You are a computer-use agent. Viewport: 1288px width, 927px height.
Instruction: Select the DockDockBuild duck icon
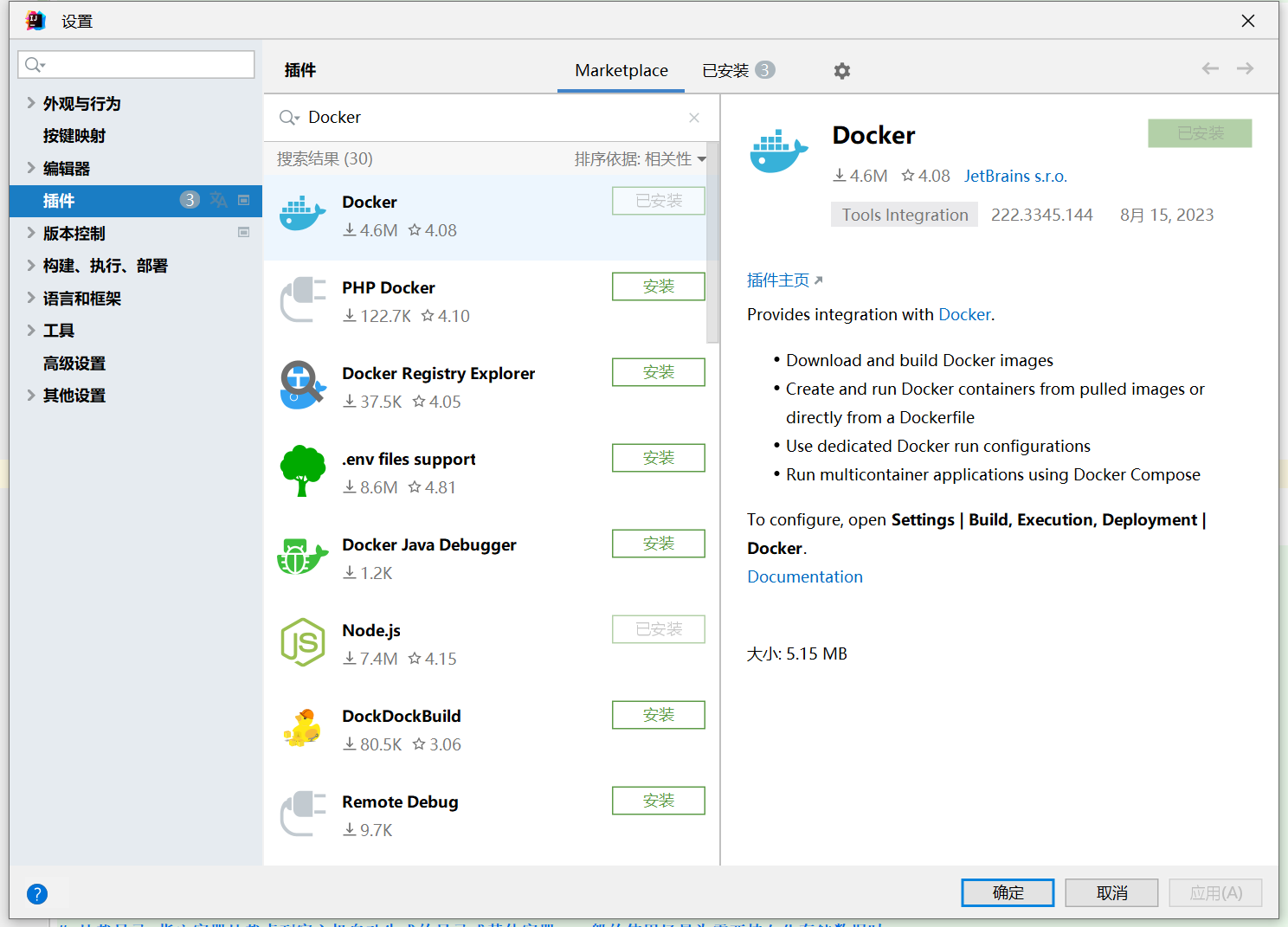tap(302, 728)
